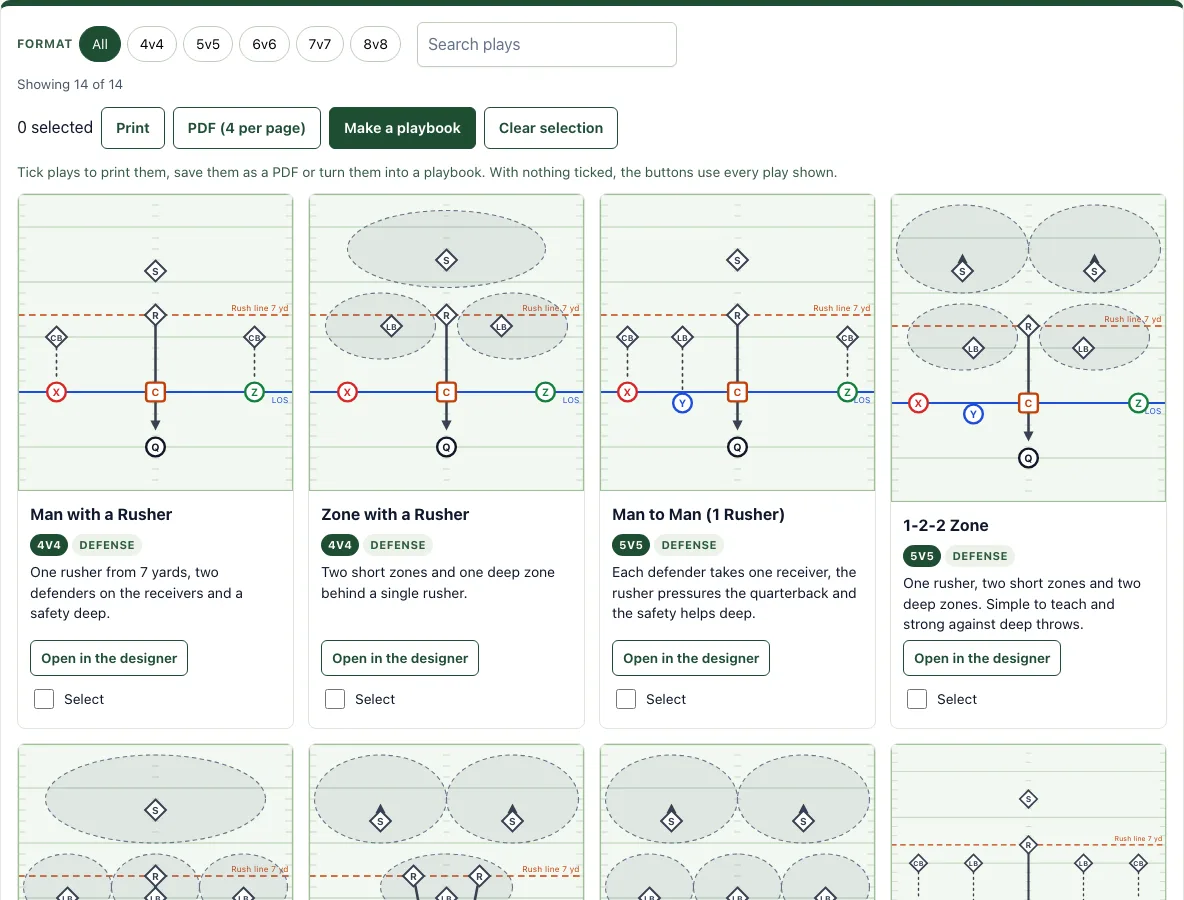The height and width of the screenshot is (900, 1184).
Task: Click quarterback Q in Man to Man (1 Rusher)
Action: point(737,447)
